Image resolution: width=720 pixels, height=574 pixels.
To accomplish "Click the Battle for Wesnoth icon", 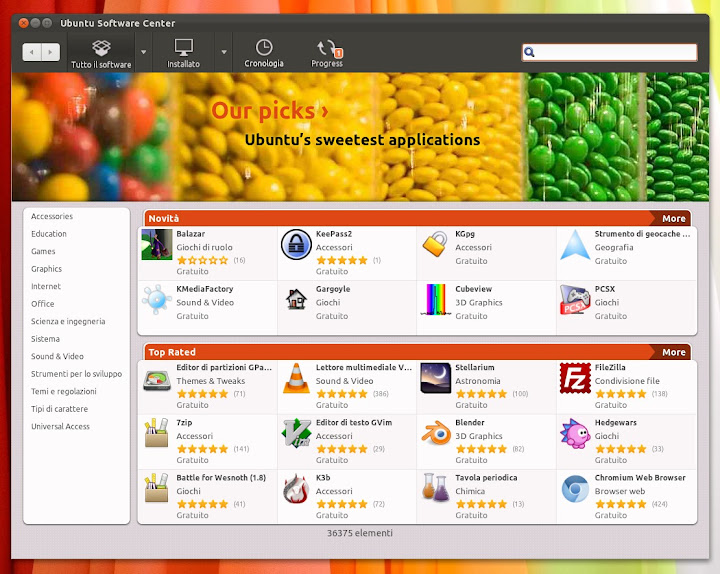I will pos(157,488).
